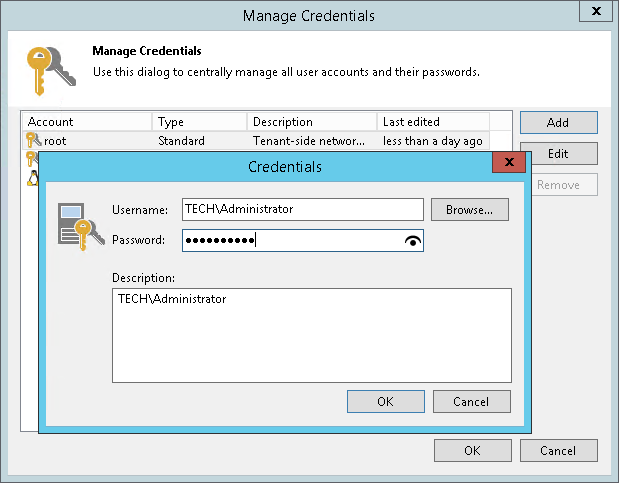This screenshot has width=619, height=483.
Task: Cancel the Credentials dialog
Action: tap(470, 401)
